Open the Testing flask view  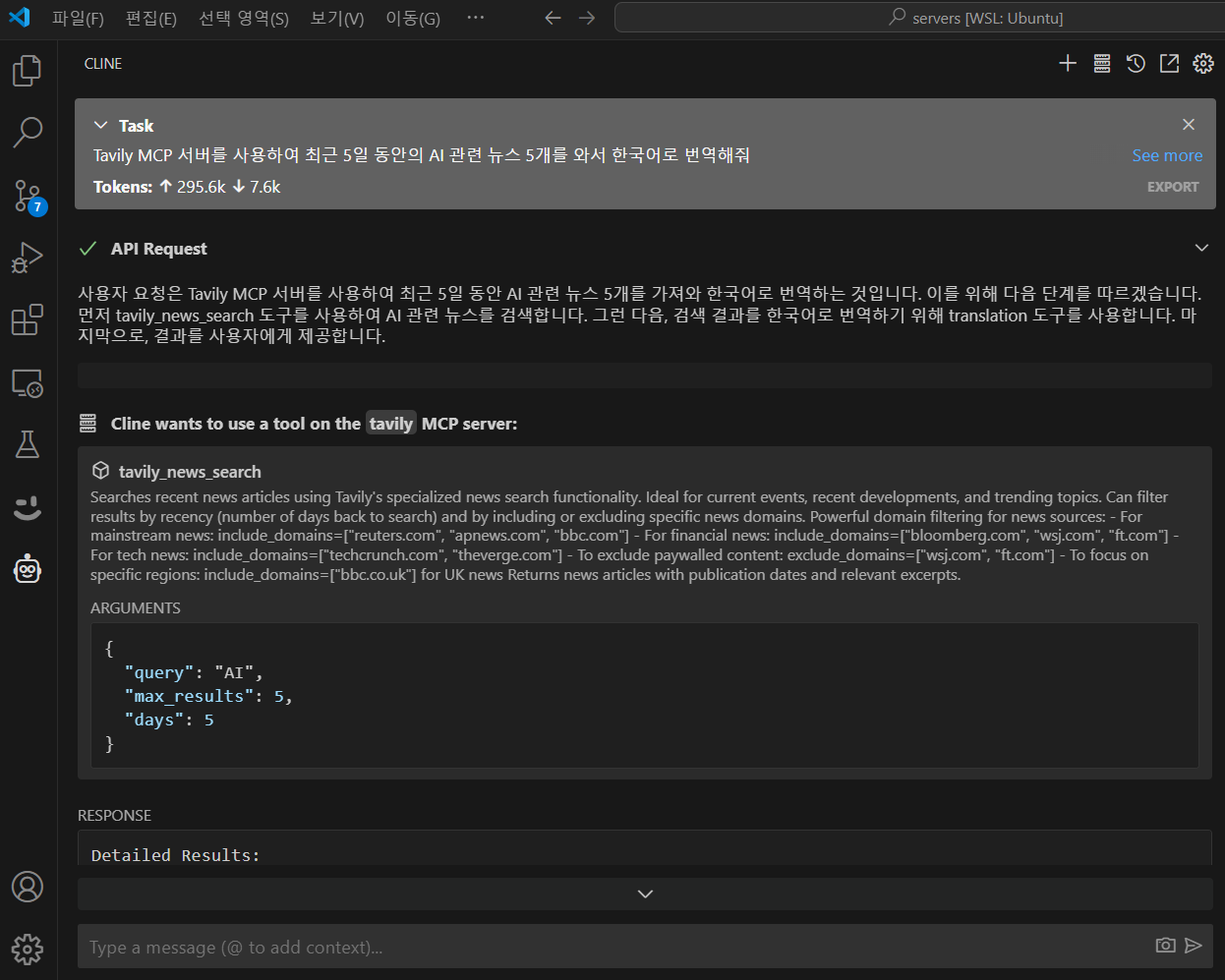coord(28,444)
